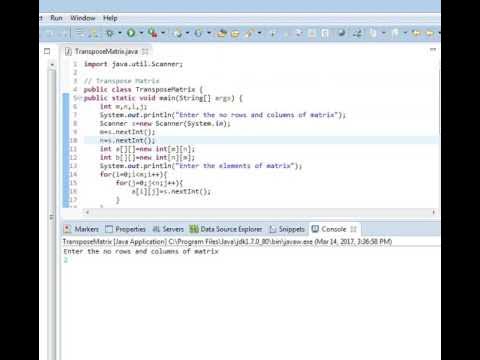
Task: Switch to the Markers tab
Action: (x=82, y=229)
